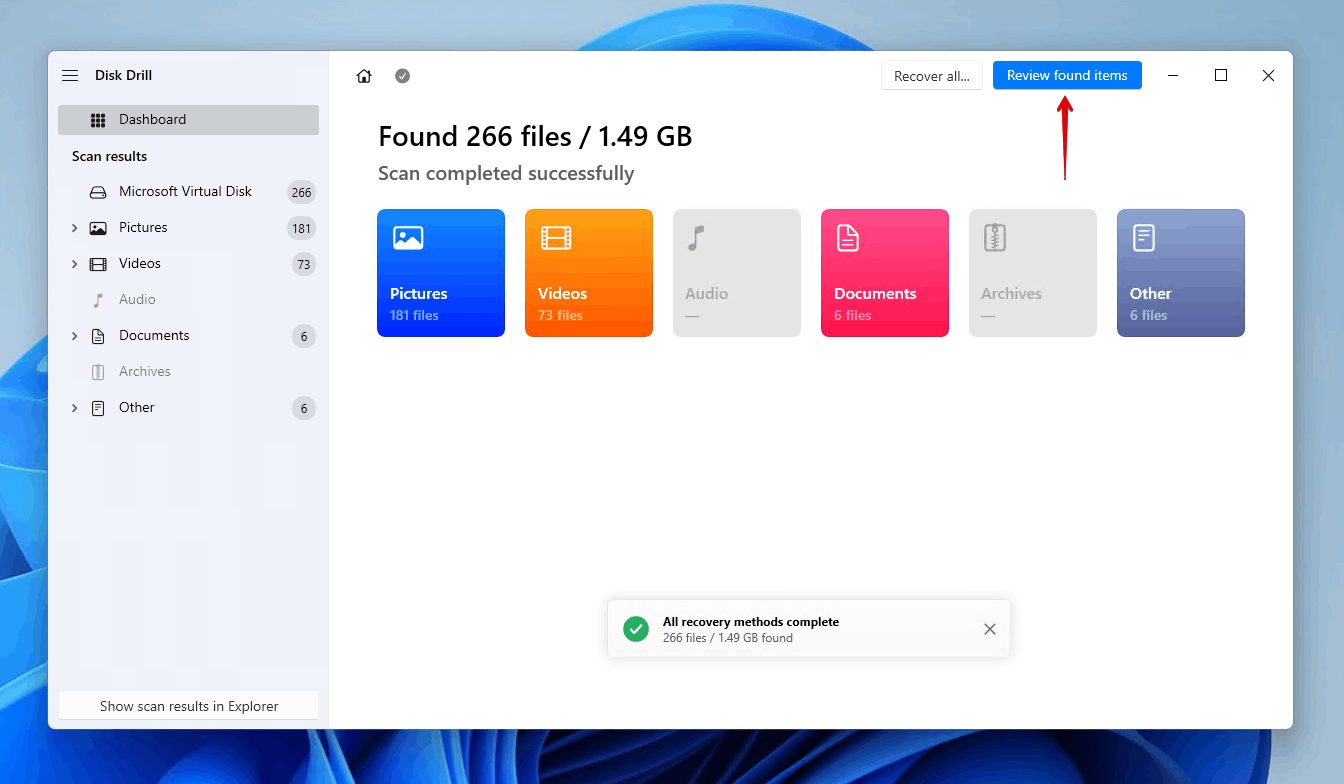Click All recovery methods complete text
Image resolution: width=1344 pixels, height=784 pixels.
click(751, 622)
